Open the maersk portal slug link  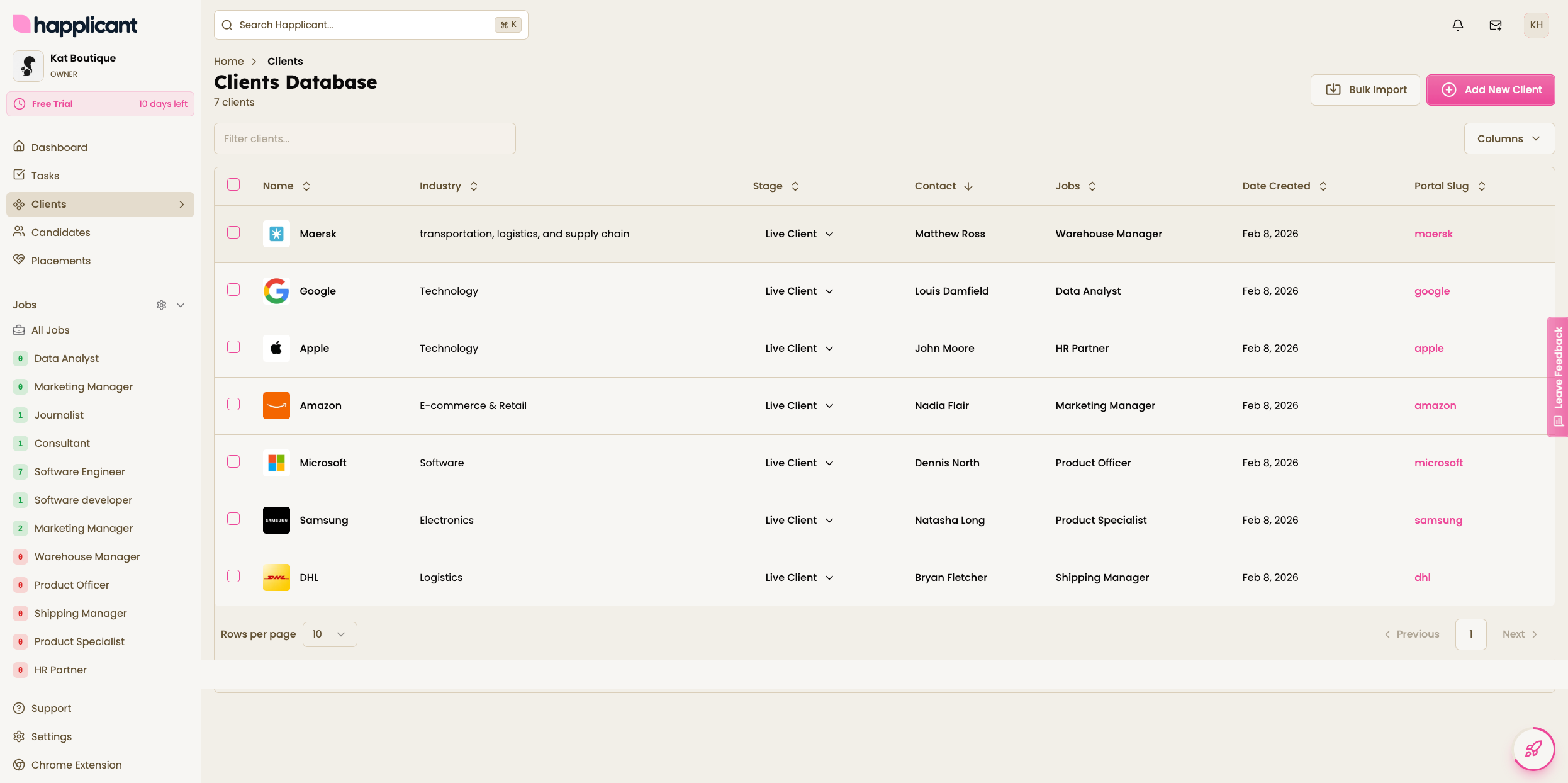point(1433,234)
